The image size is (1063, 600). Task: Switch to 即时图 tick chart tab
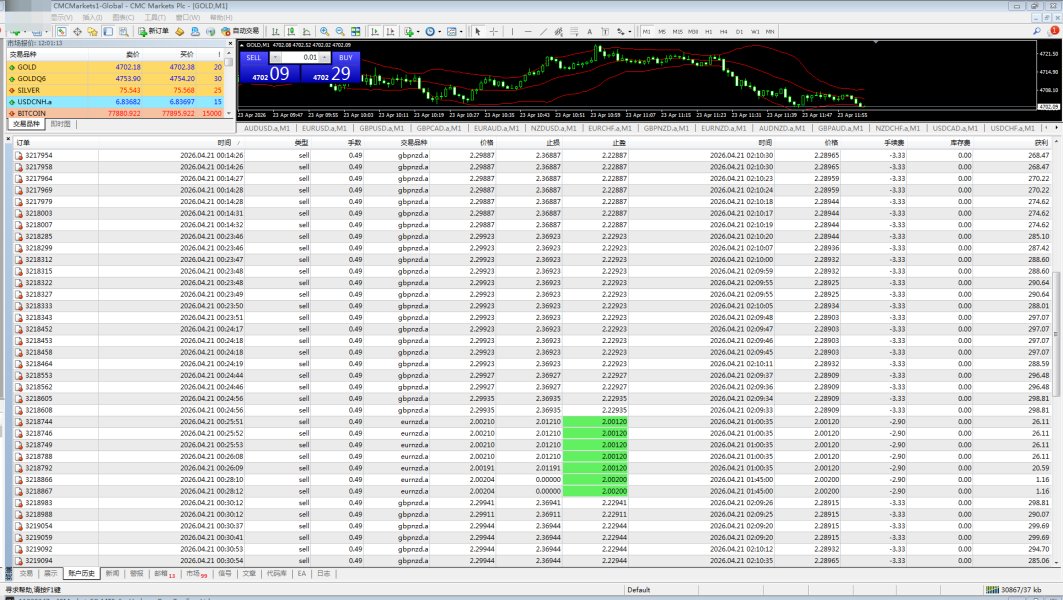tap(60, 124)
